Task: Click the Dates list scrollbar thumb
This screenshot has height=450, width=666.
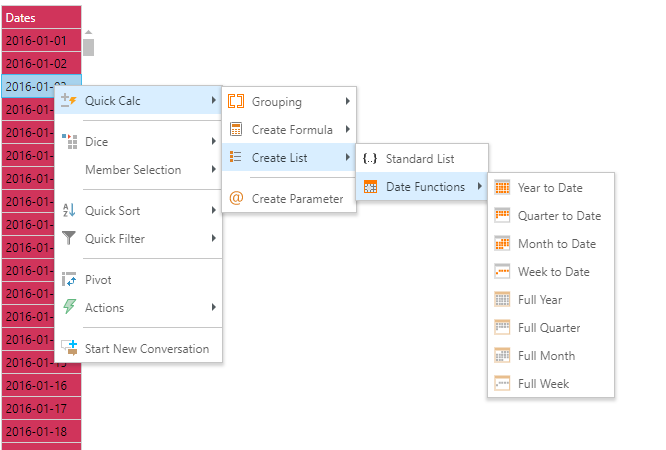Action: [88, 47]
